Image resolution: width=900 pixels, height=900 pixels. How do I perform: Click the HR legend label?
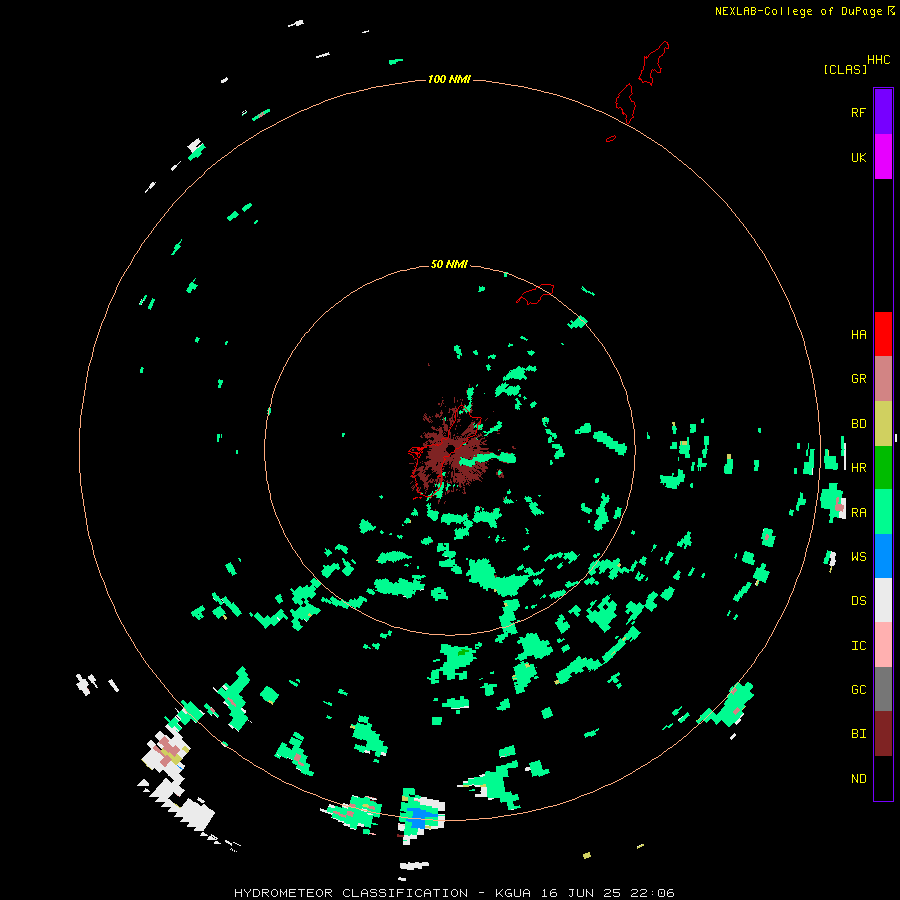858,468
